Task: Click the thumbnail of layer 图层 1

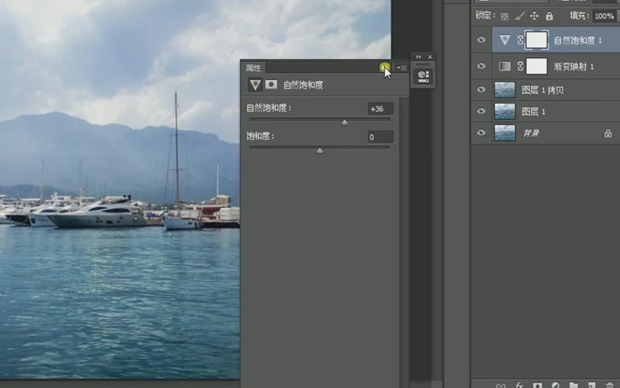Action: coord(505,111)
